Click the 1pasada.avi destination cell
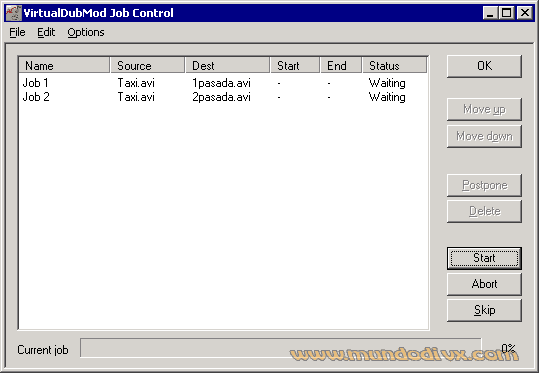 pos(221,83)
